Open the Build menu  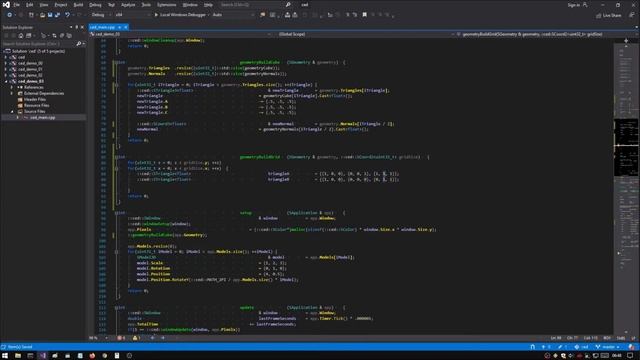point(78,5)
